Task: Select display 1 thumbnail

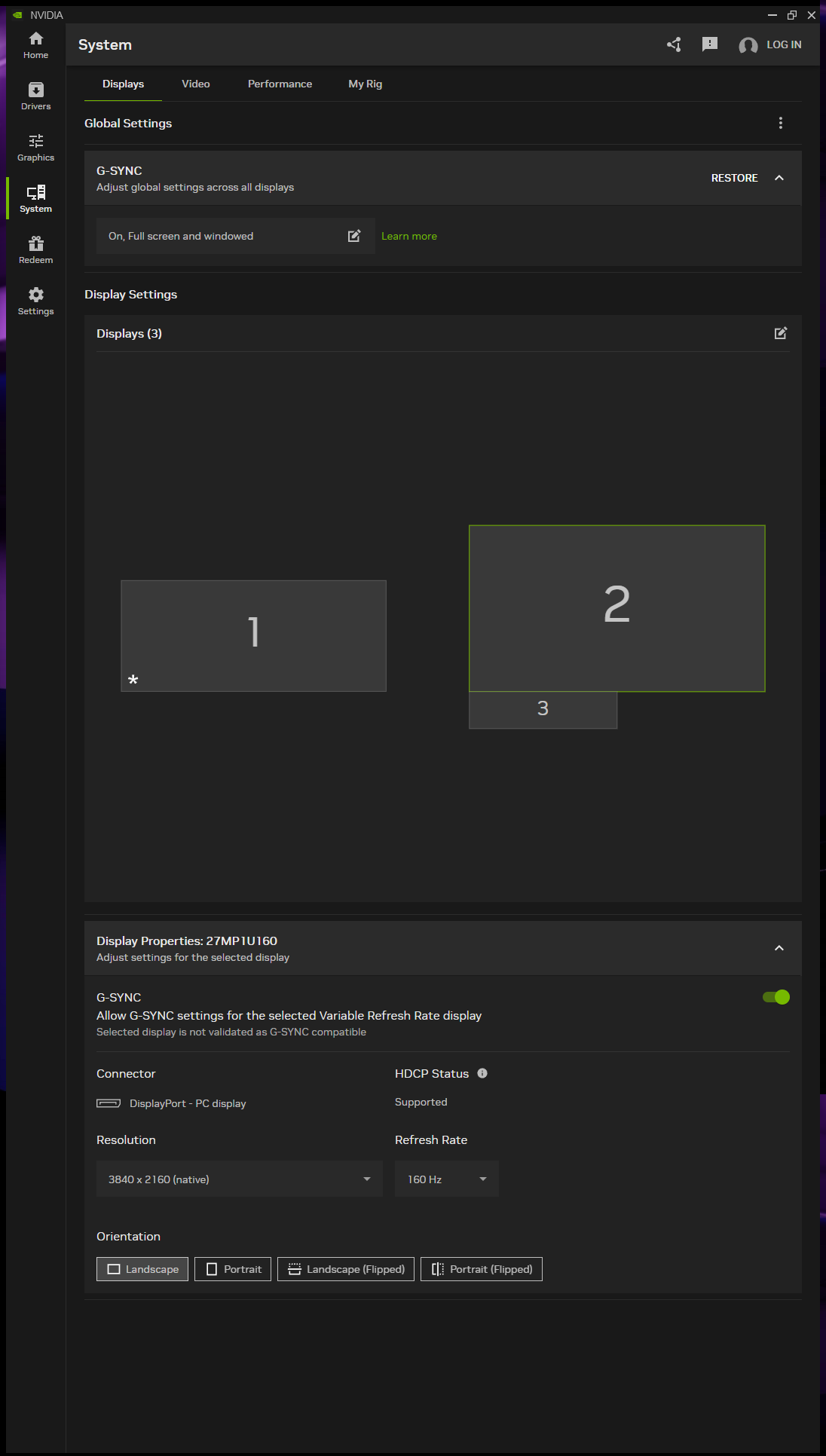Action: coord(254,636)
